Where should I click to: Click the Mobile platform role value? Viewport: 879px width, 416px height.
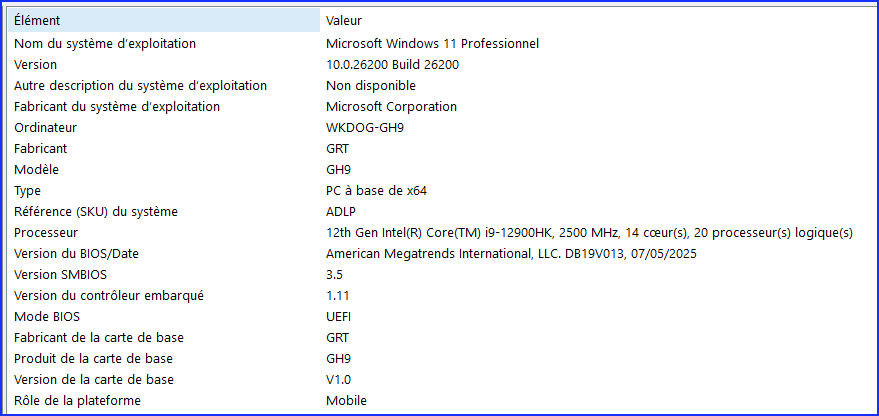[346, 401]
